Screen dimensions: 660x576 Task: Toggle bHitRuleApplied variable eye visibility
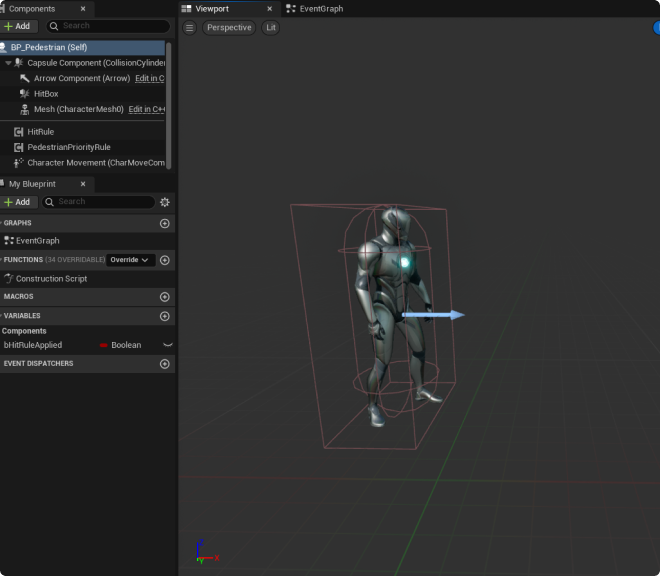pos(167,345)
